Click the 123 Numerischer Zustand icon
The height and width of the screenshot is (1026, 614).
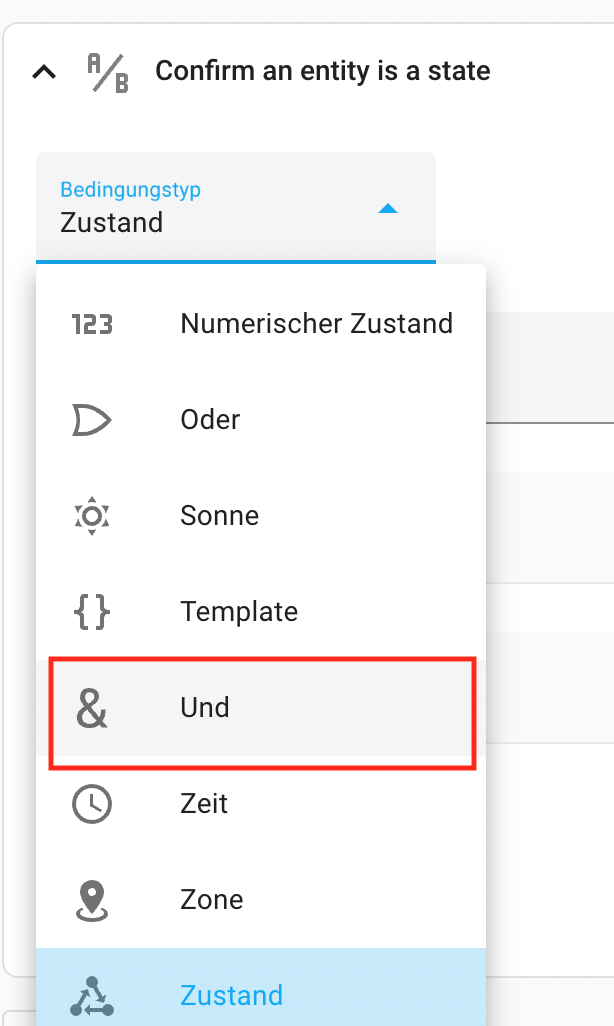tap(92, 324)
